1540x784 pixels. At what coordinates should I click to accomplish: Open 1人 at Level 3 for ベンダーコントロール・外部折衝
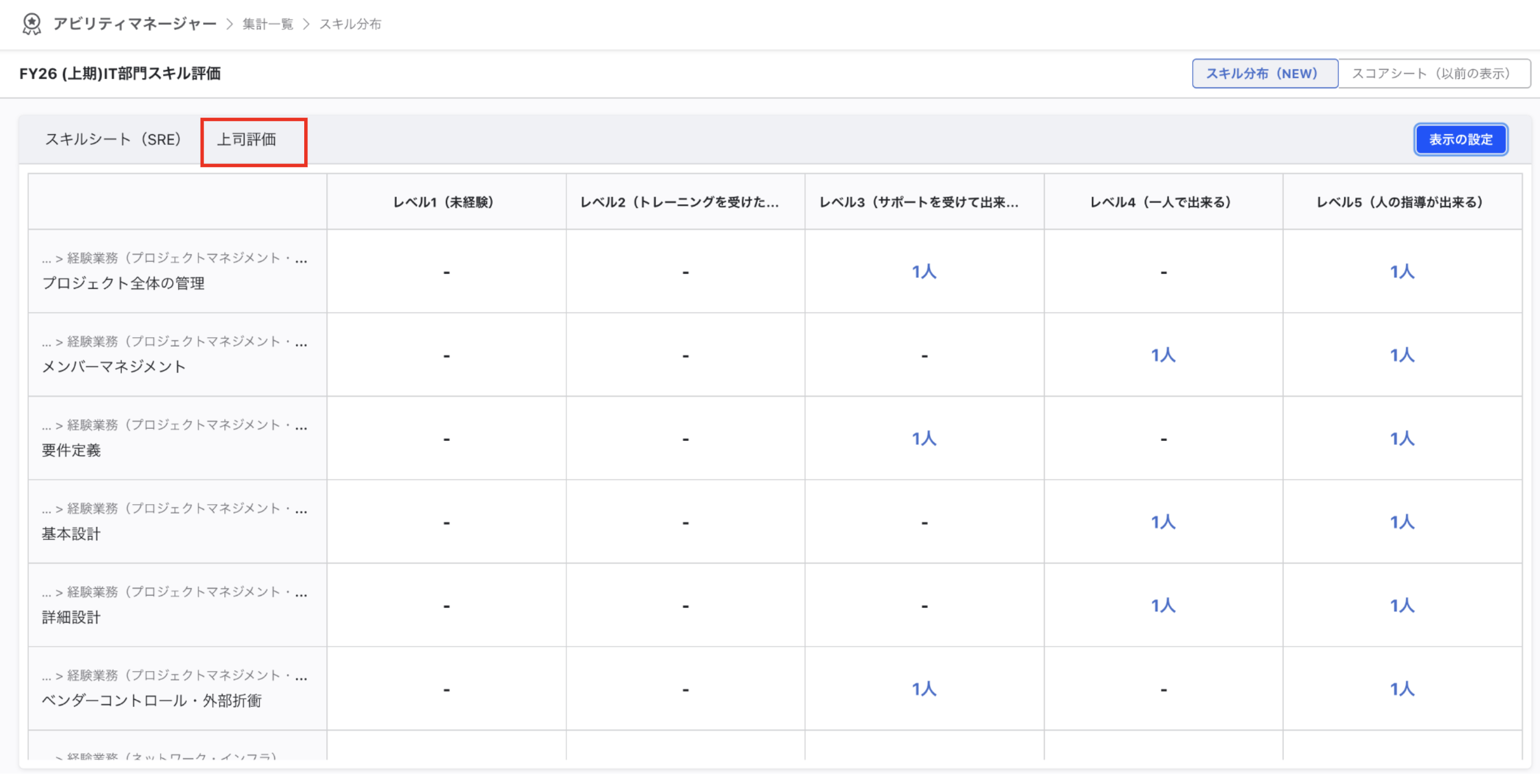coord(924,690)
